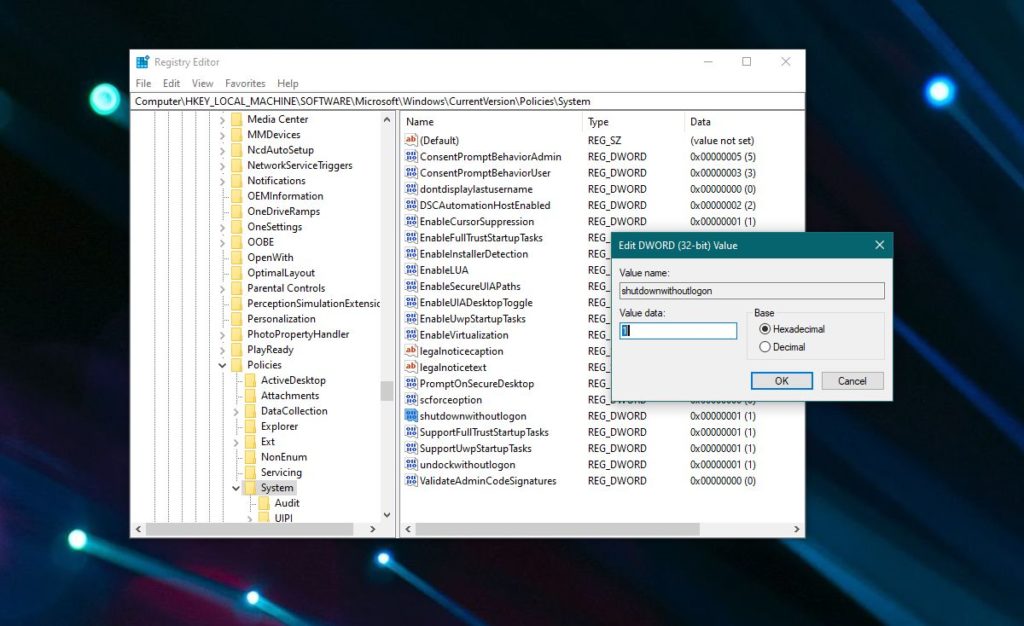Click the icon beside ValidateAdminCodeSignatures
The image size is (1024, 626).
tap(411, 480)
